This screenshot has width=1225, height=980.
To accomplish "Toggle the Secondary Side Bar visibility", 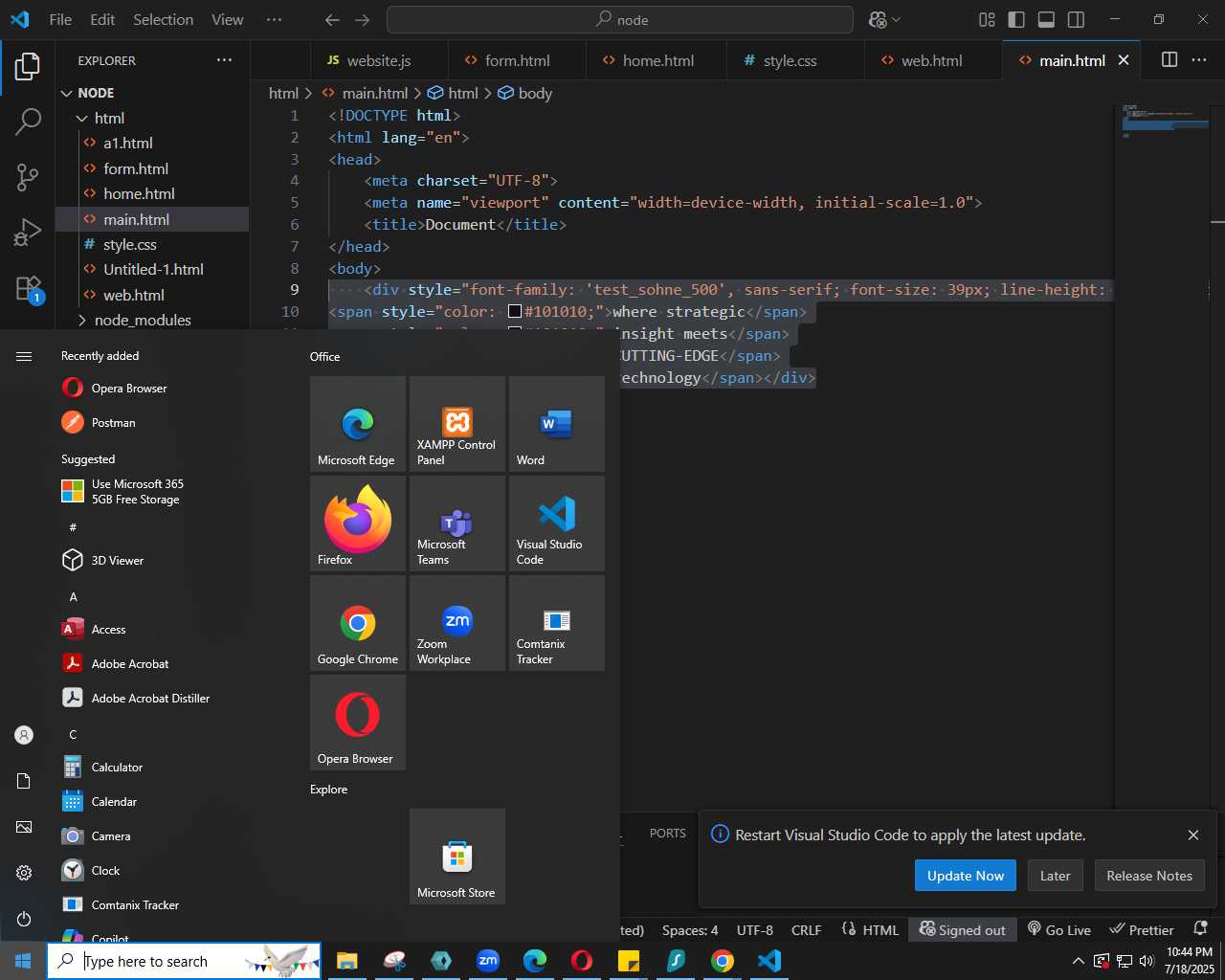I will (1076, 19).
